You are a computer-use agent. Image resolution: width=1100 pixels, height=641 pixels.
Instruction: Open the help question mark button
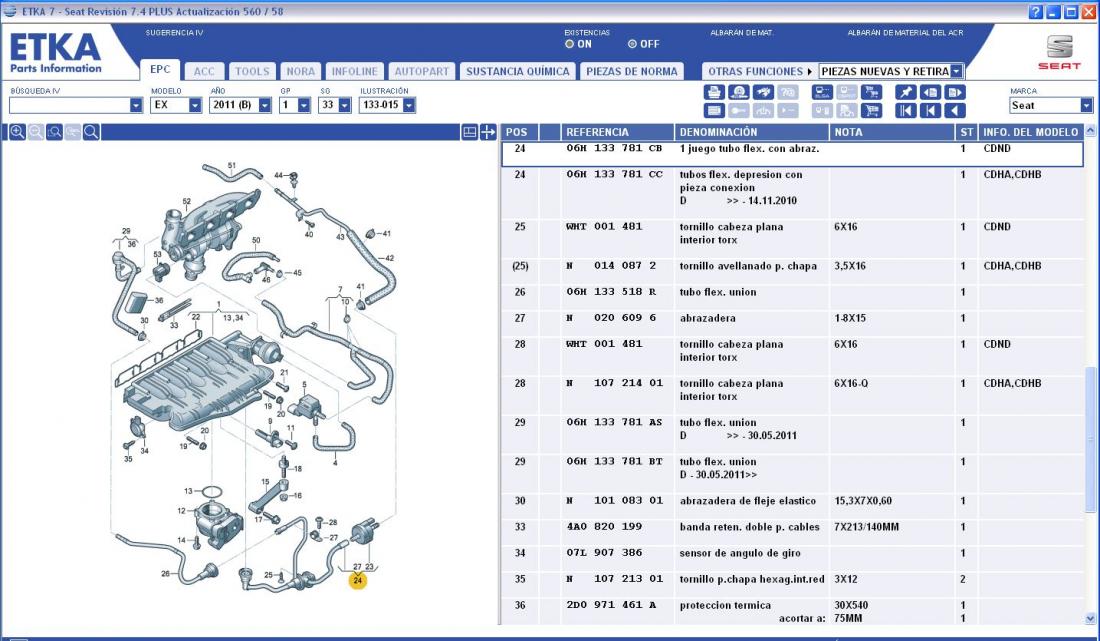click(x=1035, y=12)
